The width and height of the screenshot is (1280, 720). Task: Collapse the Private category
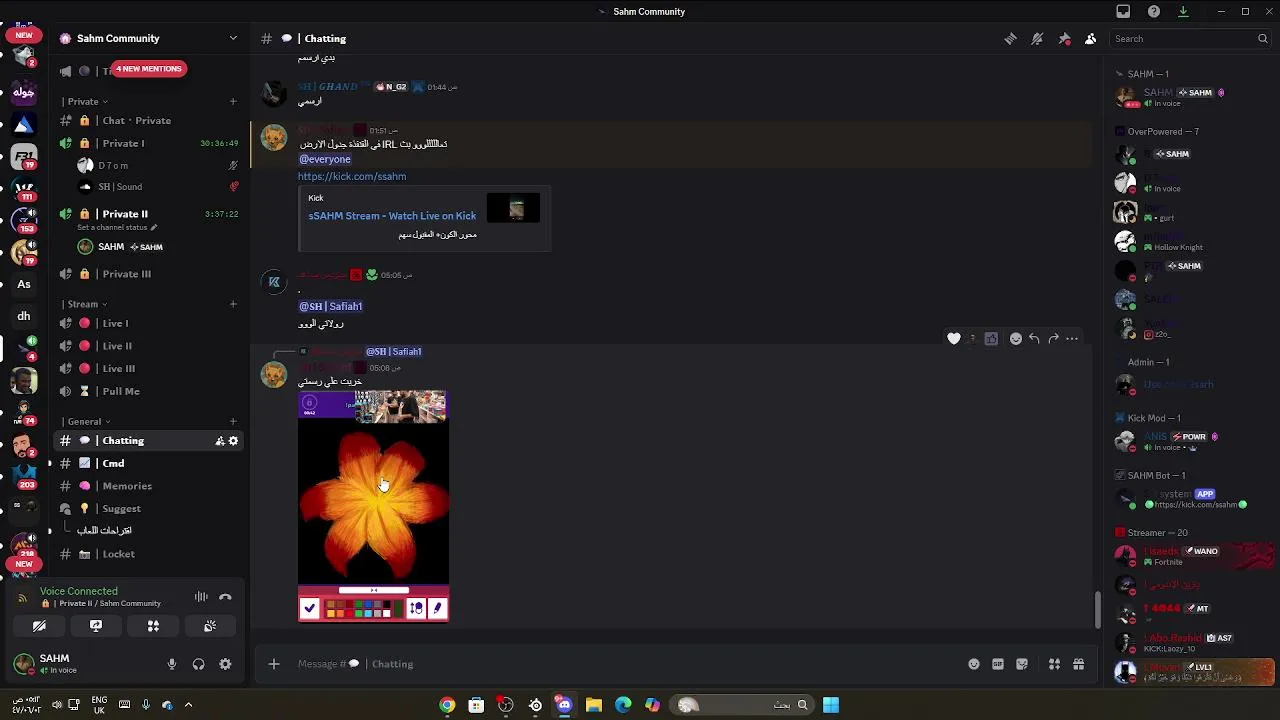tap(84, 101)
